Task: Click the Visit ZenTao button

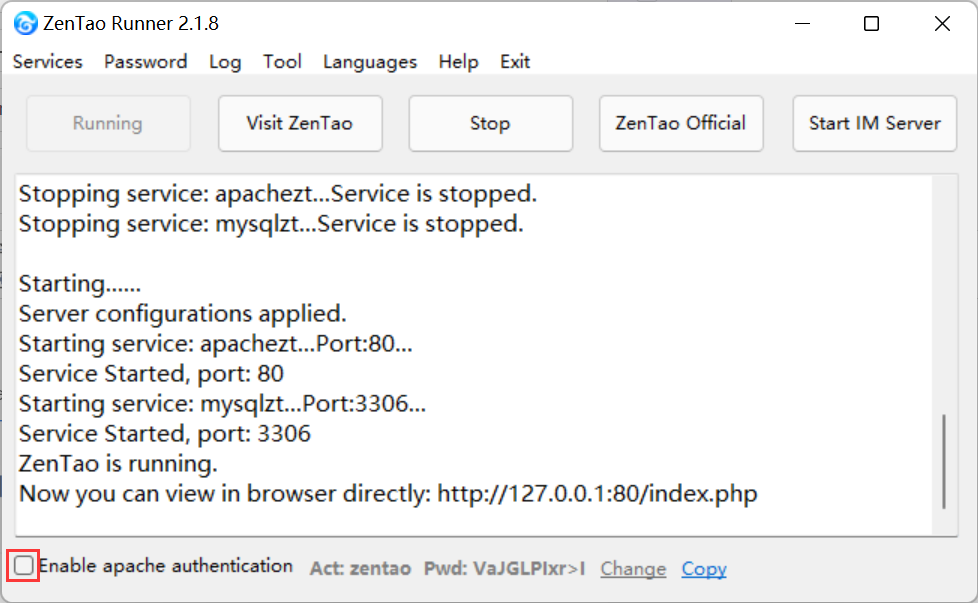Action: [300, 123]
